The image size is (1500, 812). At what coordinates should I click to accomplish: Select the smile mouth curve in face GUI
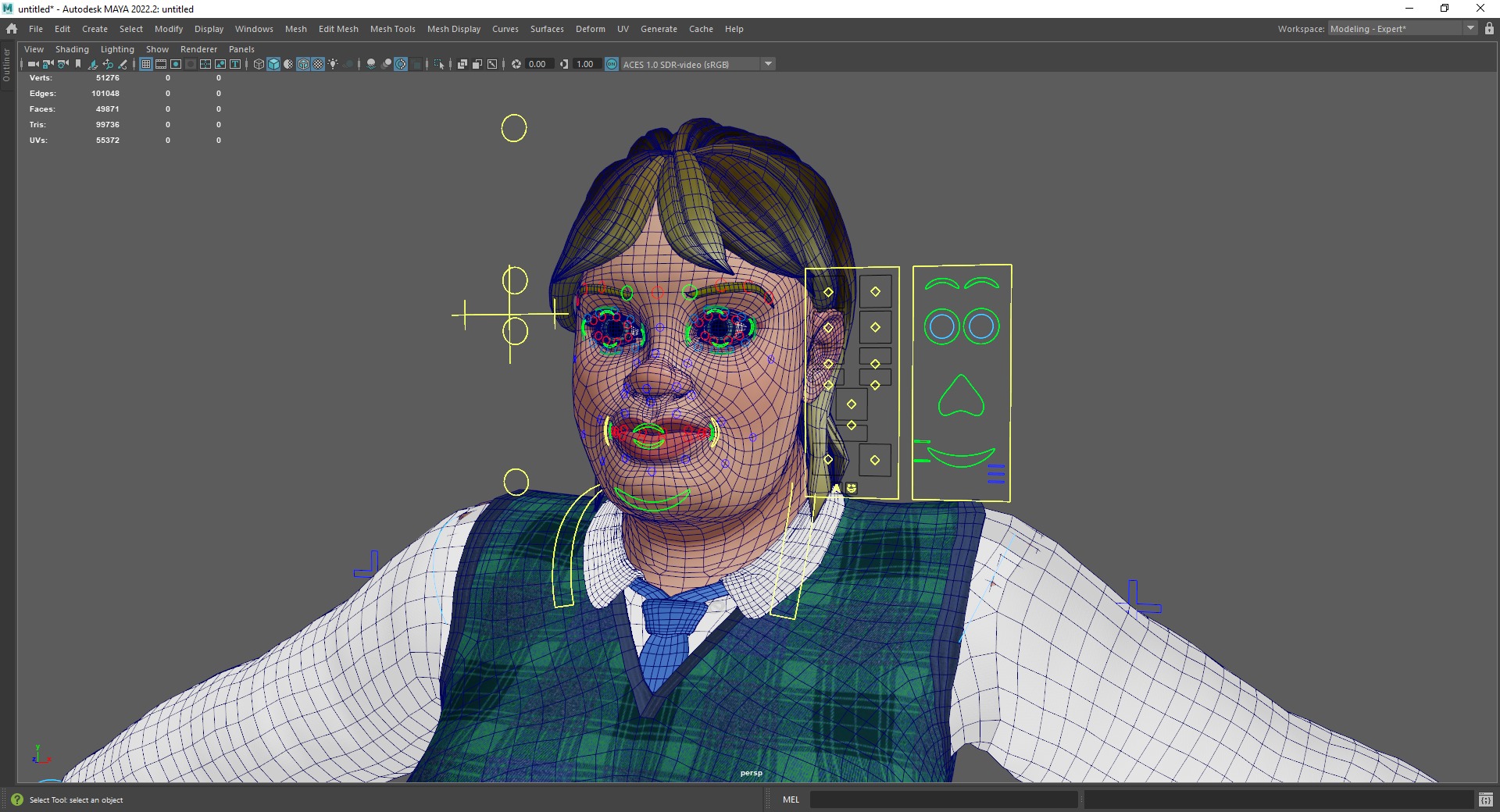point(961,457)
